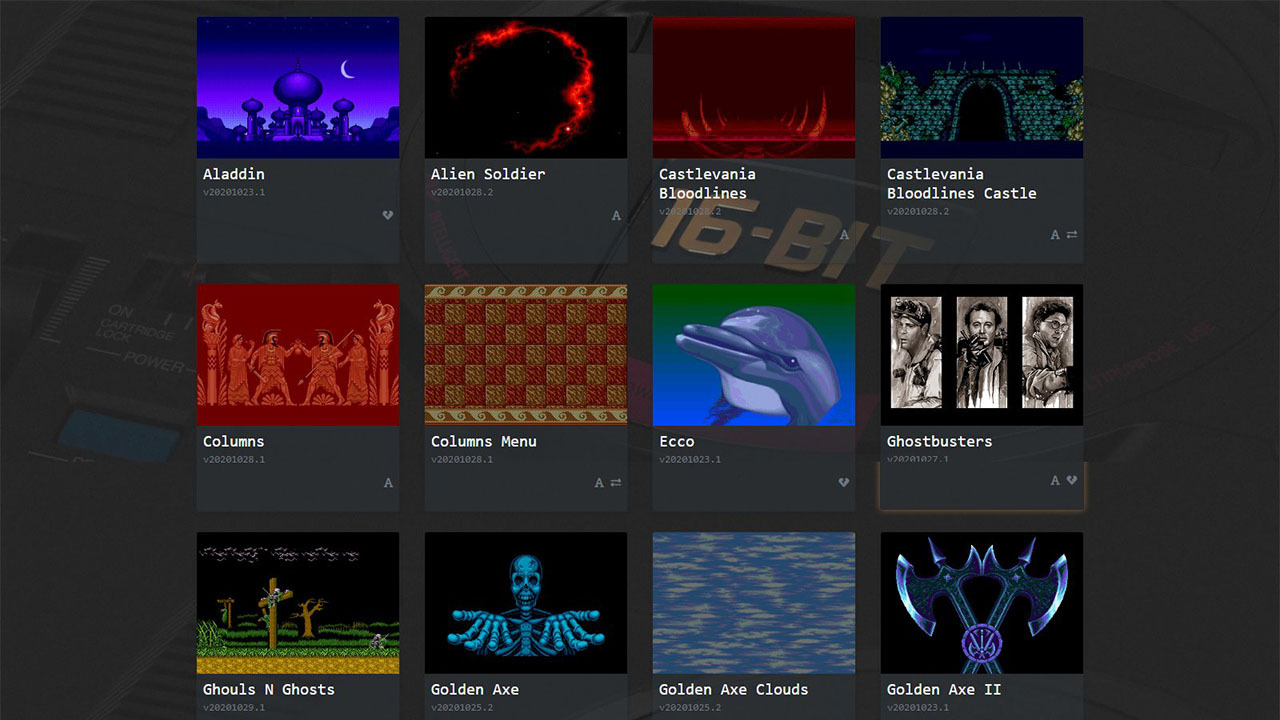Open the Ghostbusters portraits thumbnail

pyautogui.click(x=982, y=355)
